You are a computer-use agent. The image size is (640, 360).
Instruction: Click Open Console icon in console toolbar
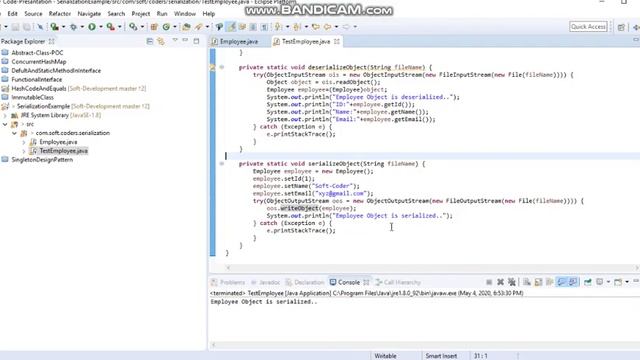618,282
